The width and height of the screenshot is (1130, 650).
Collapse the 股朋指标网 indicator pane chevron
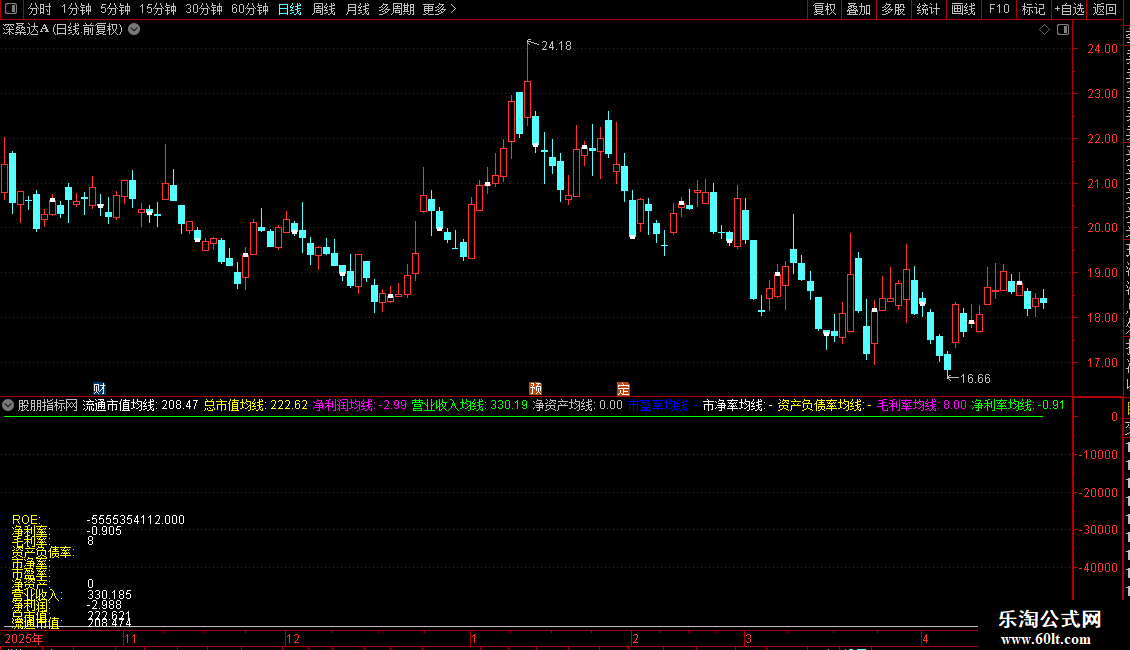click(x=8, y=406)
